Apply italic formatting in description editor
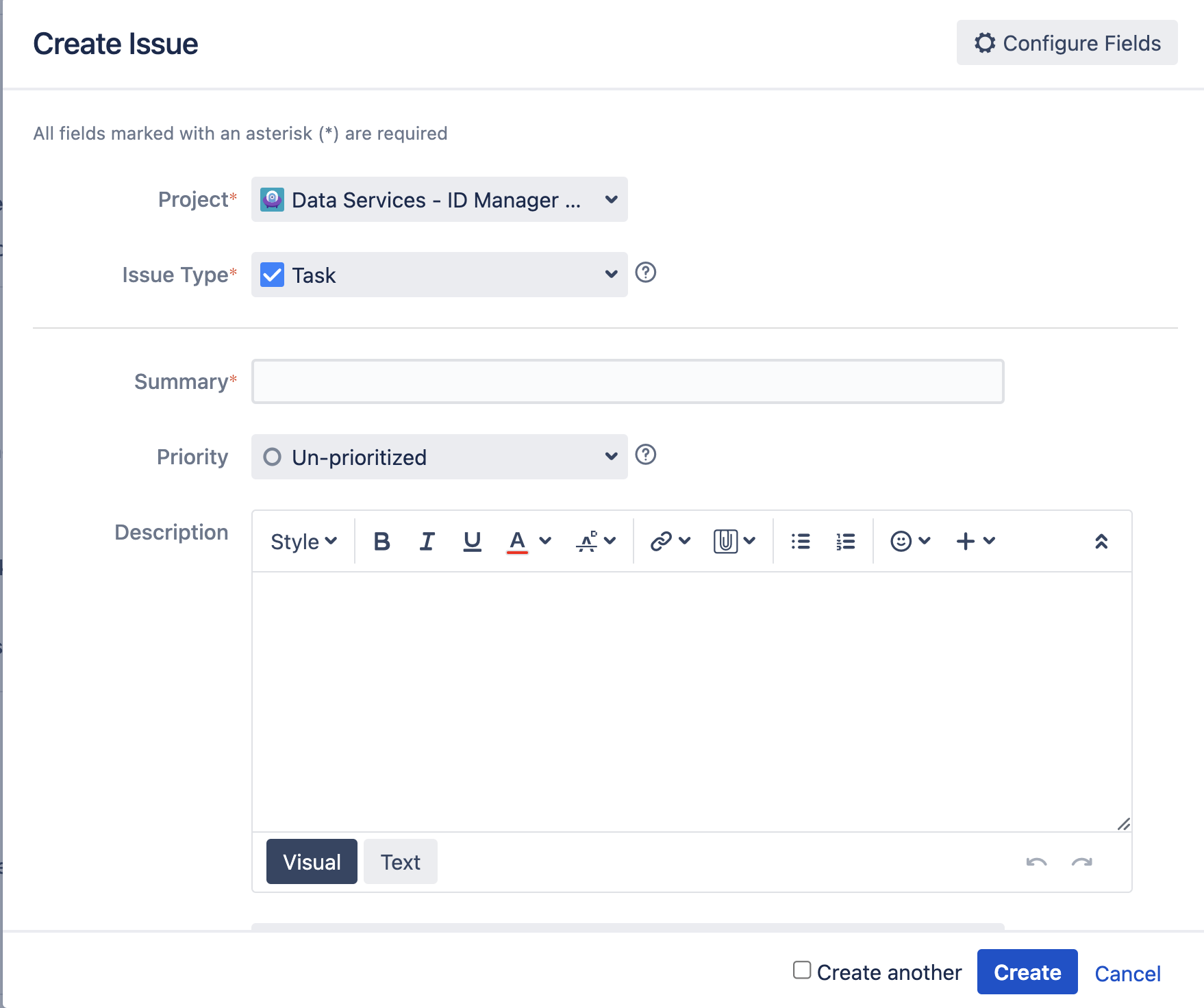Viewport: 1204px width, 1008px height. tap(427, 542)
